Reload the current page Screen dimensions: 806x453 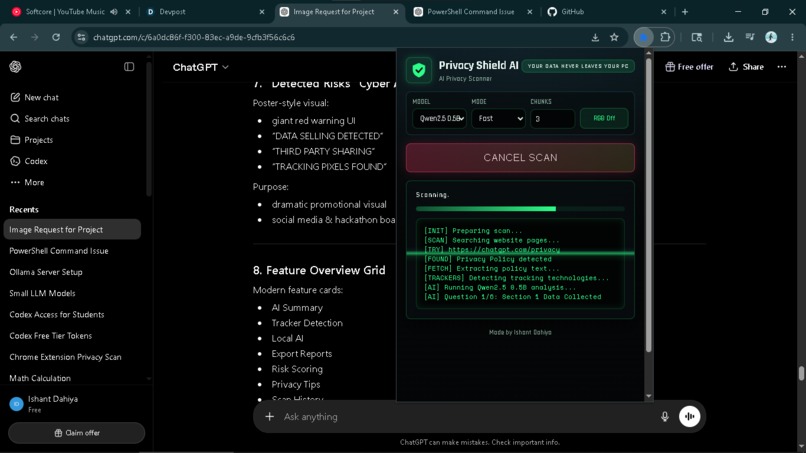[56, 37]
